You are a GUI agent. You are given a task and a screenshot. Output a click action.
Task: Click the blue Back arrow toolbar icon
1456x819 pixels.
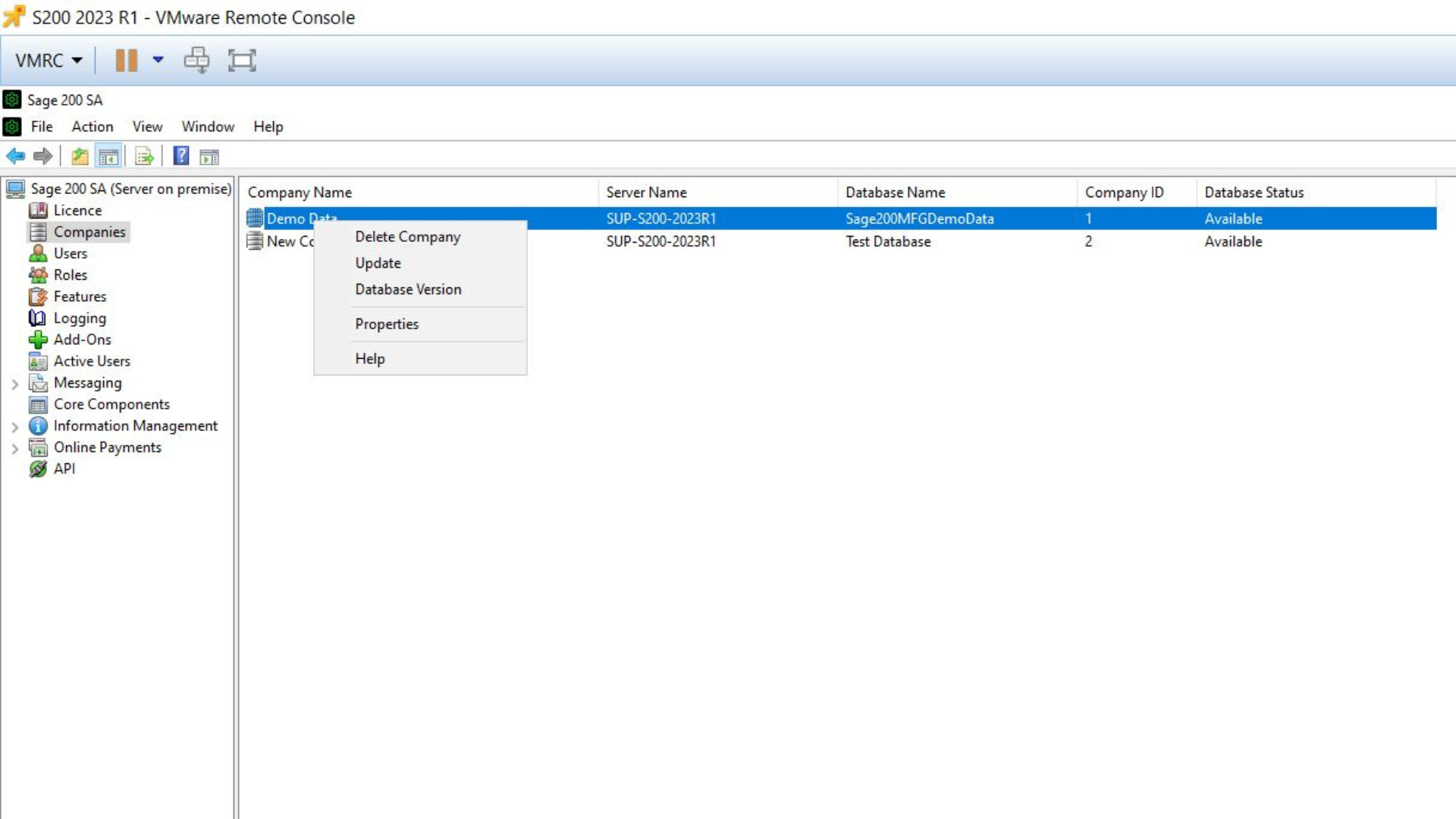tap(15, 156)
